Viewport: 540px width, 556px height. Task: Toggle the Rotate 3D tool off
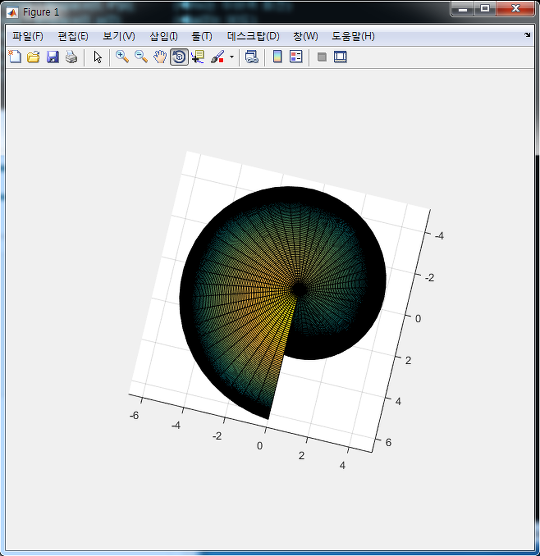pos(179,57)
